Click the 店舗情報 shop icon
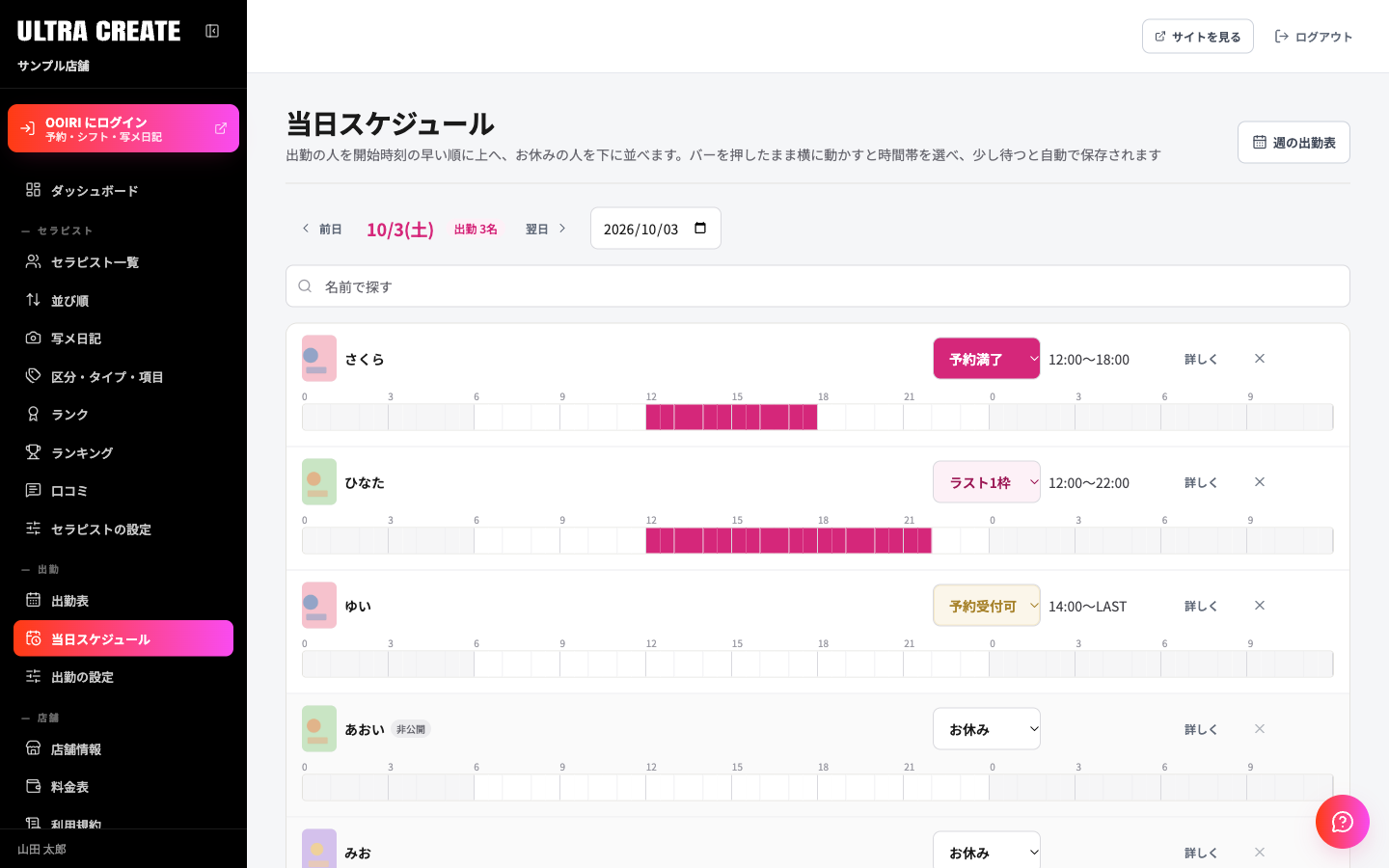The width and height of the screenshot is (1389, 868). (x=33, y=748)
